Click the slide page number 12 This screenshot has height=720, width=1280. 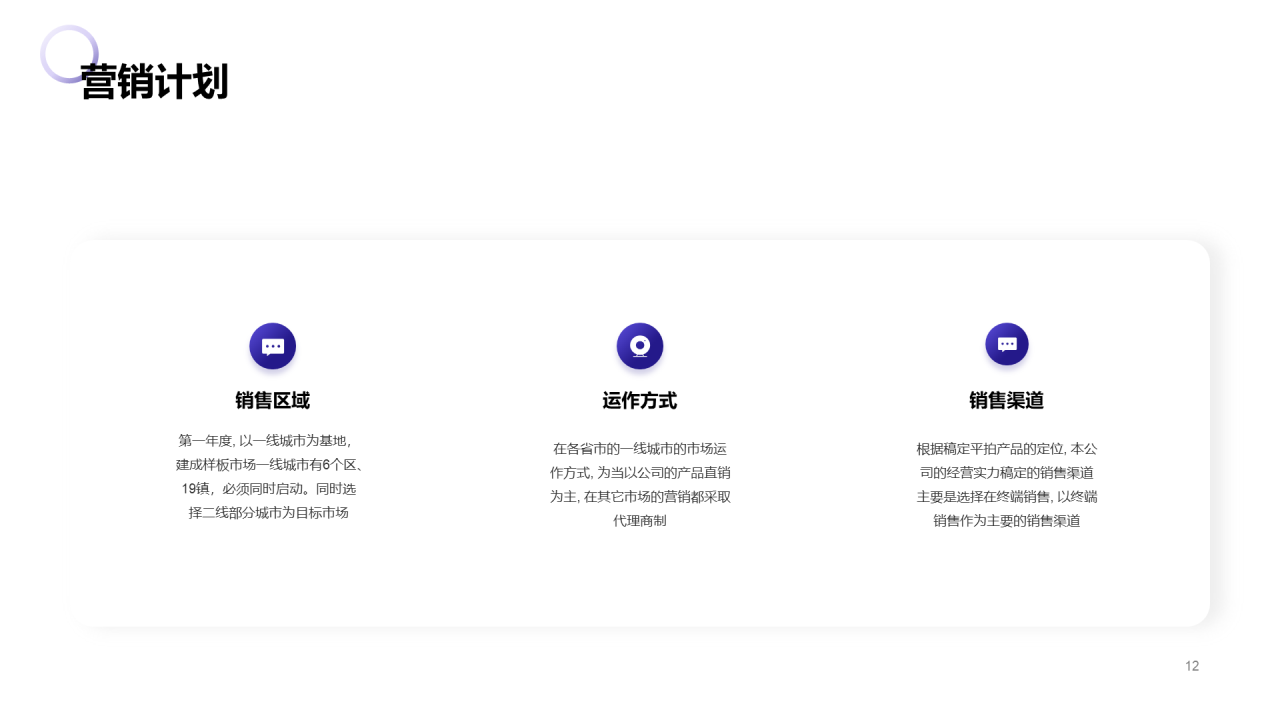[1192, 666]
